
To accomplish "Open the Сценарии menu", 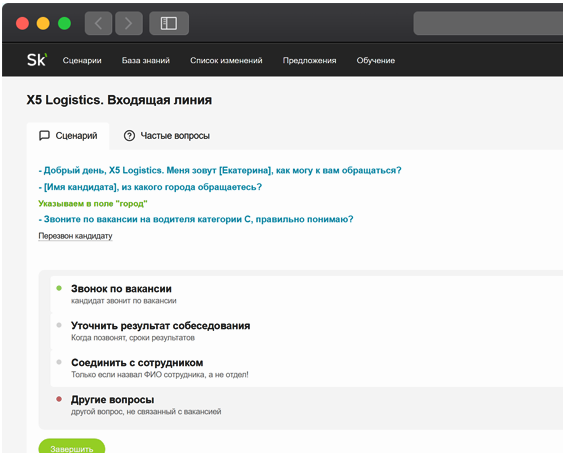I will pyautogui.click(x=82, y=60).
